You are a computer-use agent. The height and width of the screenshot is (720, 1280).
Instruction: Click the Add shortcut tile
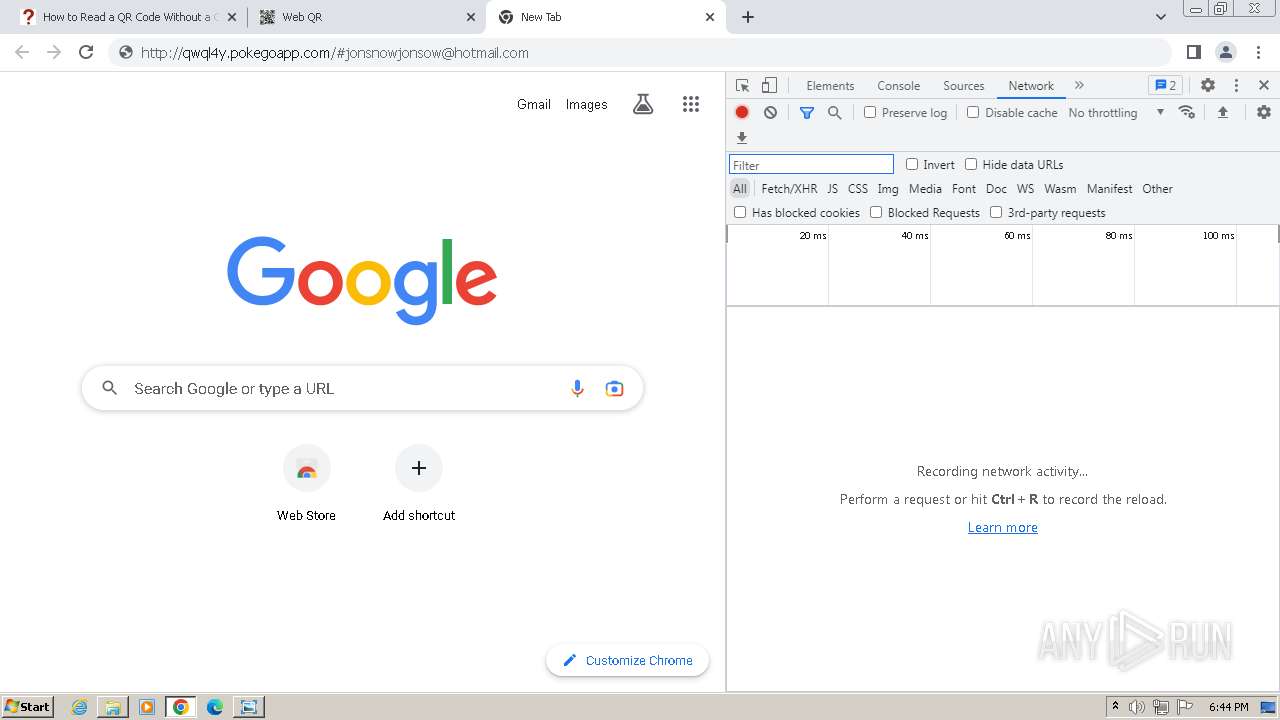419,485
